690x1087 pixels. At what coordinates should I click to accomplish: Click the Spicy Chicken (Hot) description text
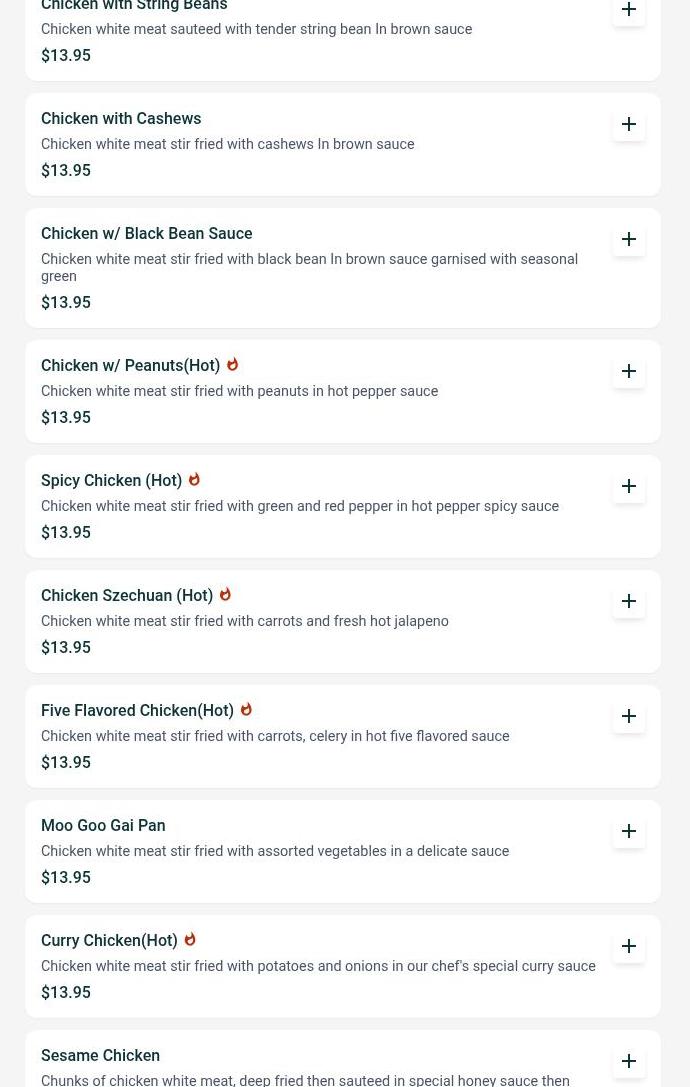click(x=300, y=507)
